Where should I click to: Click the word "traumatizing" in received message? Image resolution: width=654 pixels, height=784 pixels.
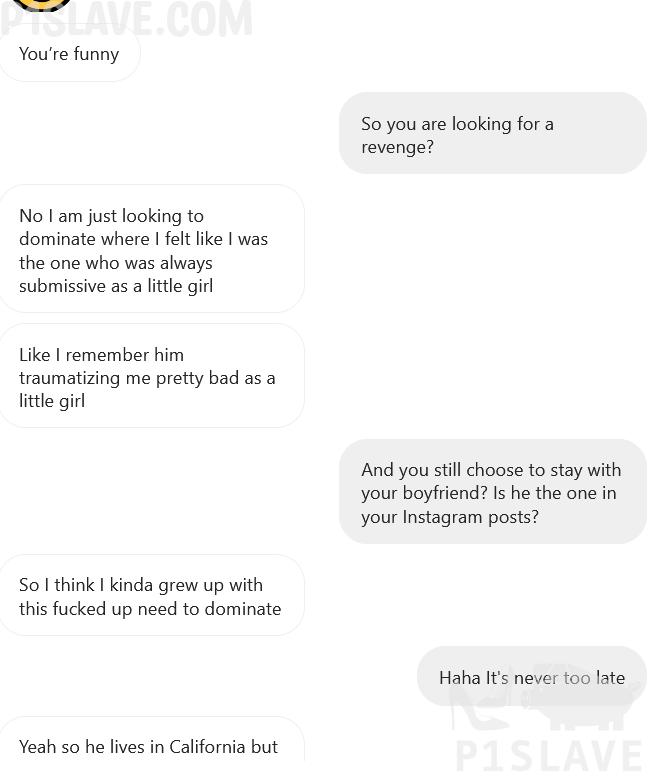[70, 378]
